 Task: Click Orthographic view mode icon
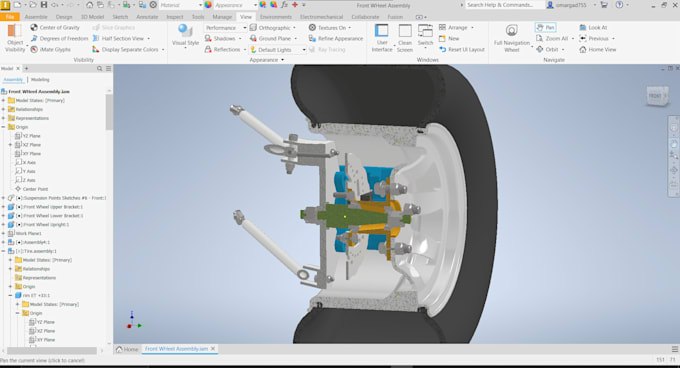(x=253, y=27)
